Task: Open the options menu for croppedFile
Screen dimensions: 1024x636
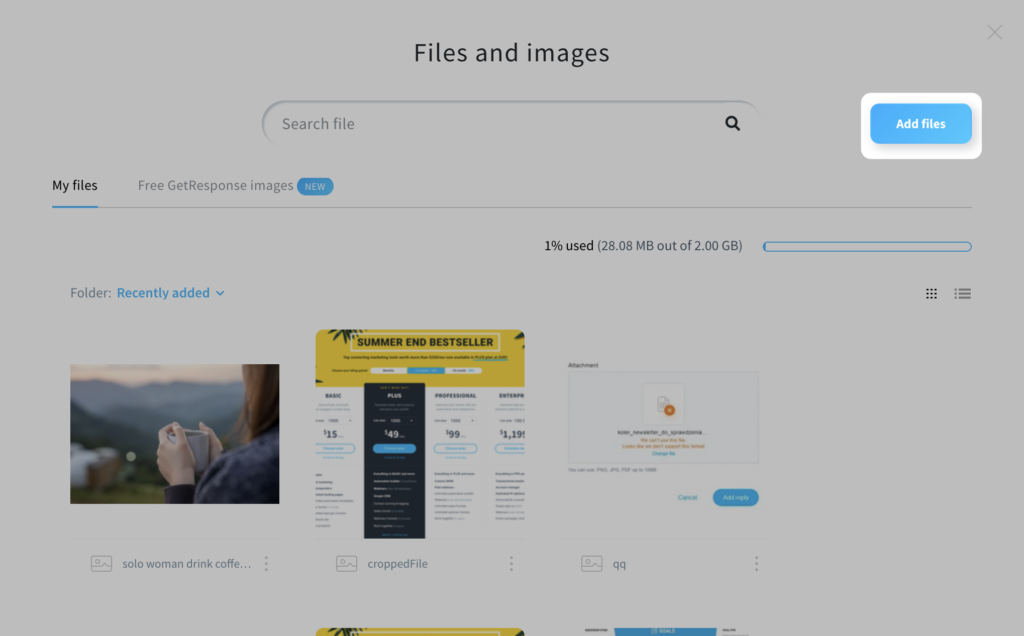Action: coord(511,563)
